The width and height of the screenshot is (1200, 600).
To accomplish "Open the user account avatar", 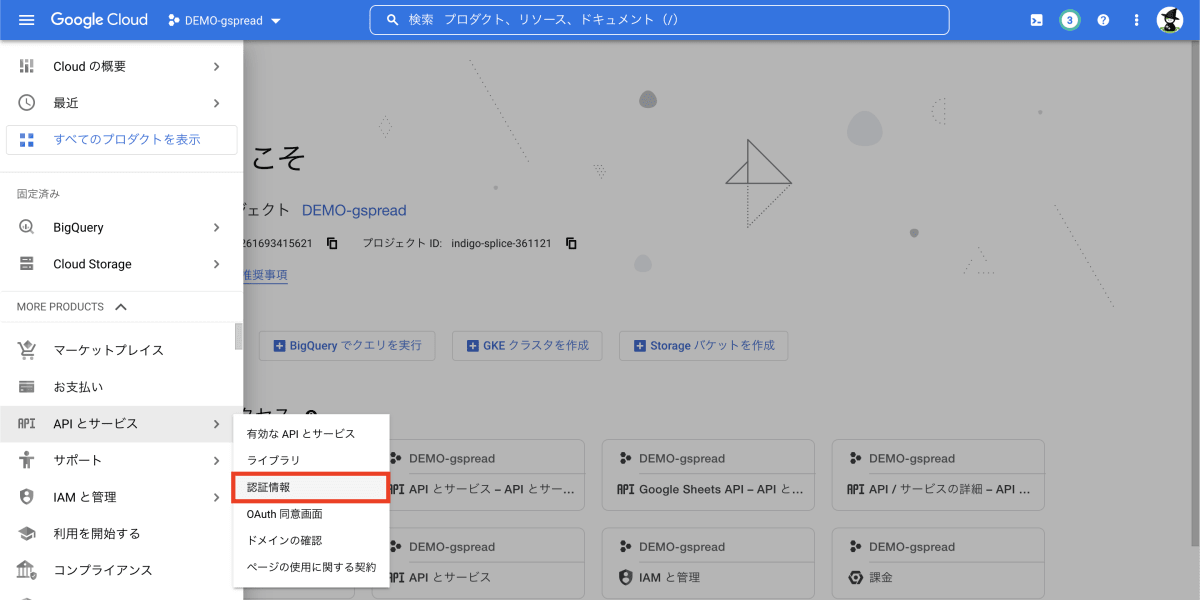I will (x=1170, y=20).
